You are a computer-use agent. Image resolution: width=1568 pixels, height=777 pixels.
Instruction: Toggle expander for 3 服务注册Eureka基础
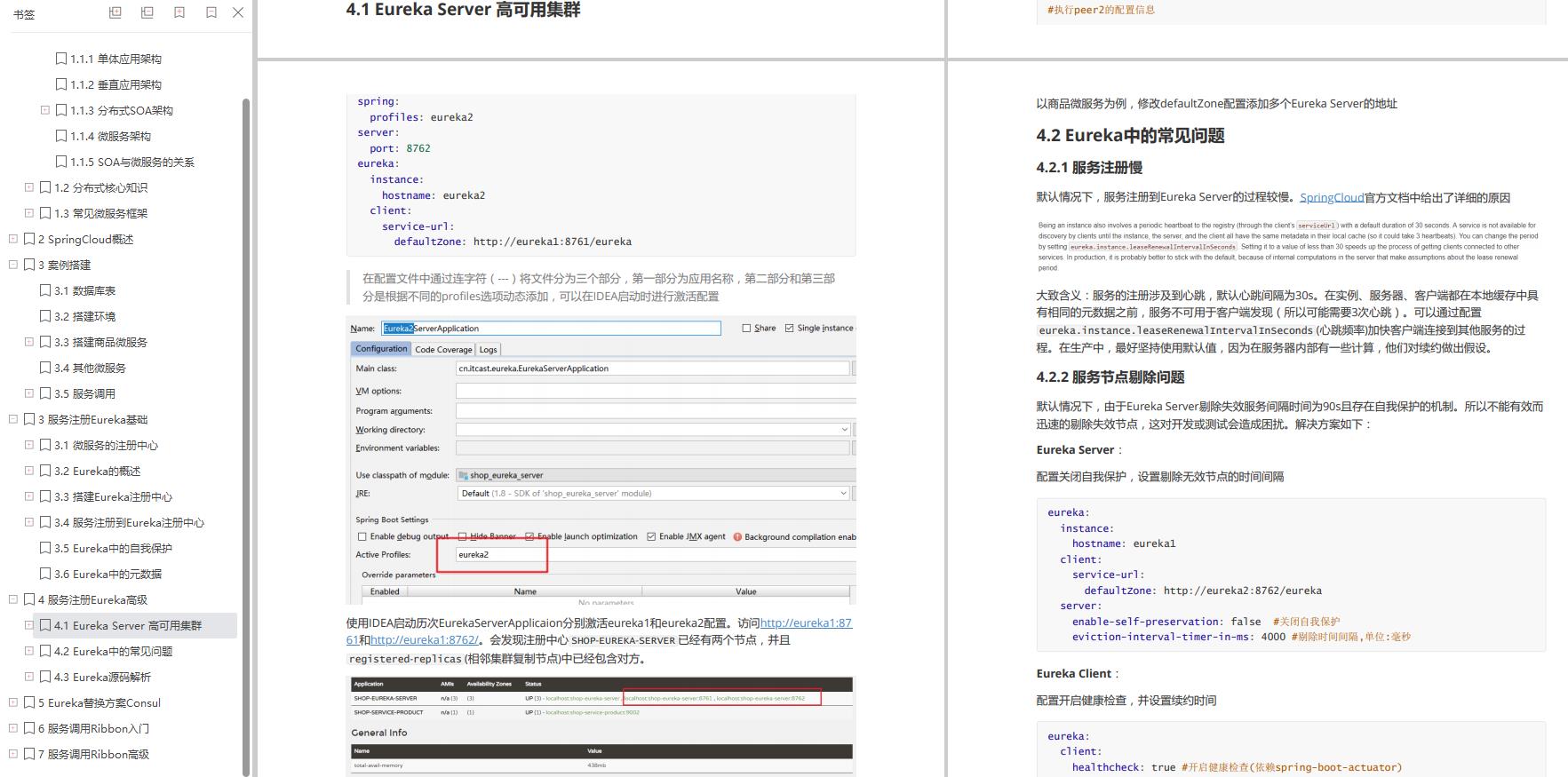(13, 419)
